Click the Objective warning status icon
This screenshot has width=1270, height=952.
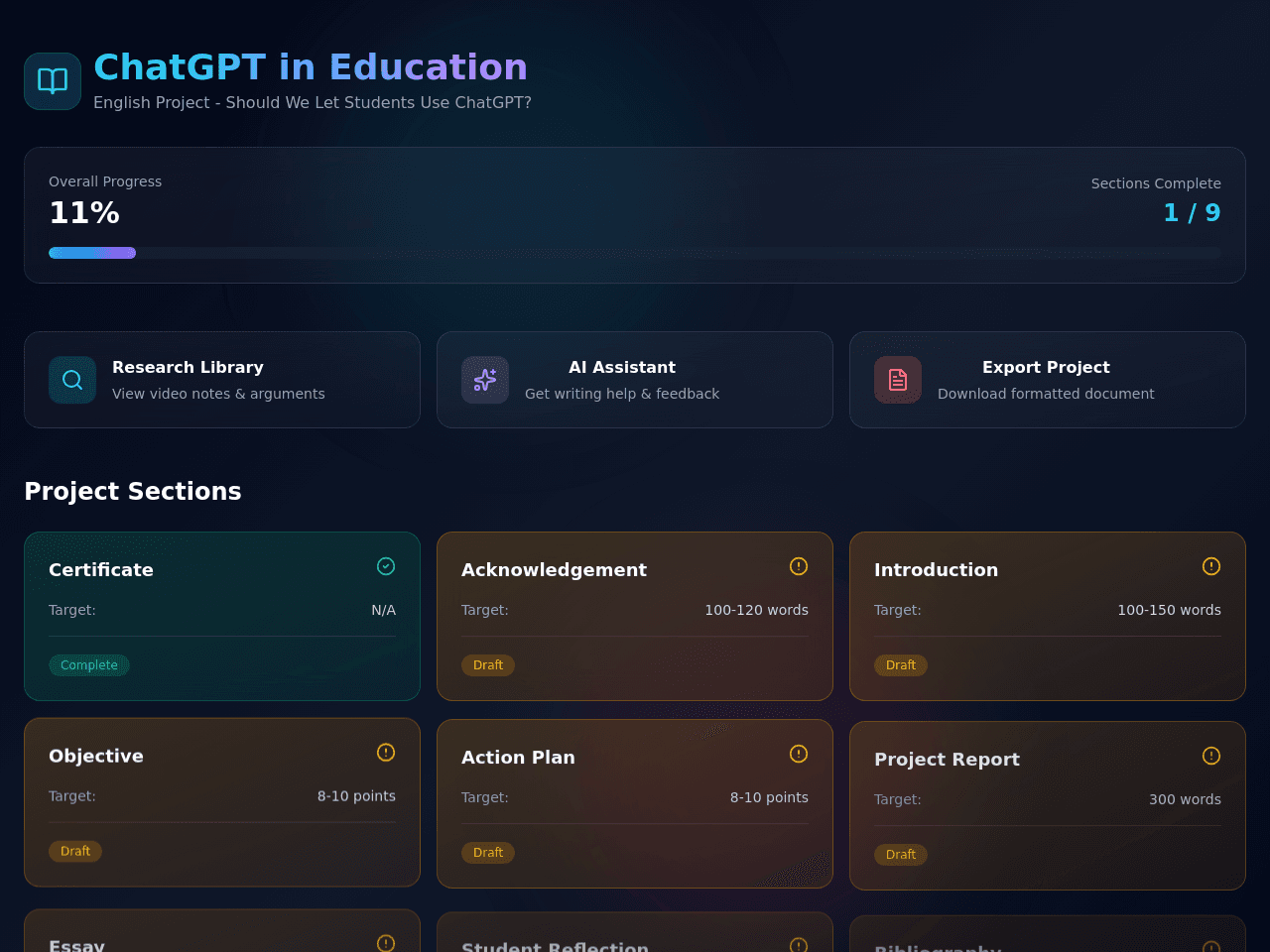[386, 753]
